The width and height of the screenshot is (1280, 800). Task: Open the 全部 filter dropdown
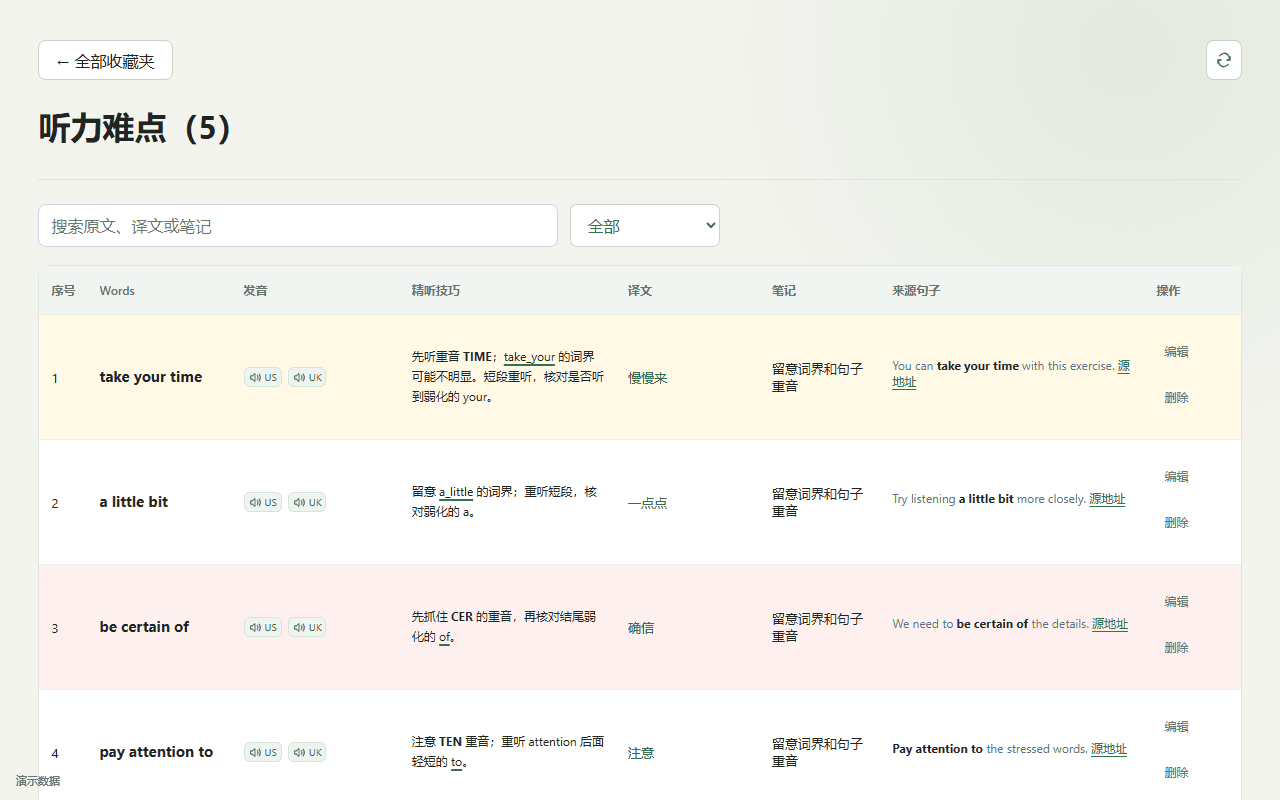tap(645, 225)
